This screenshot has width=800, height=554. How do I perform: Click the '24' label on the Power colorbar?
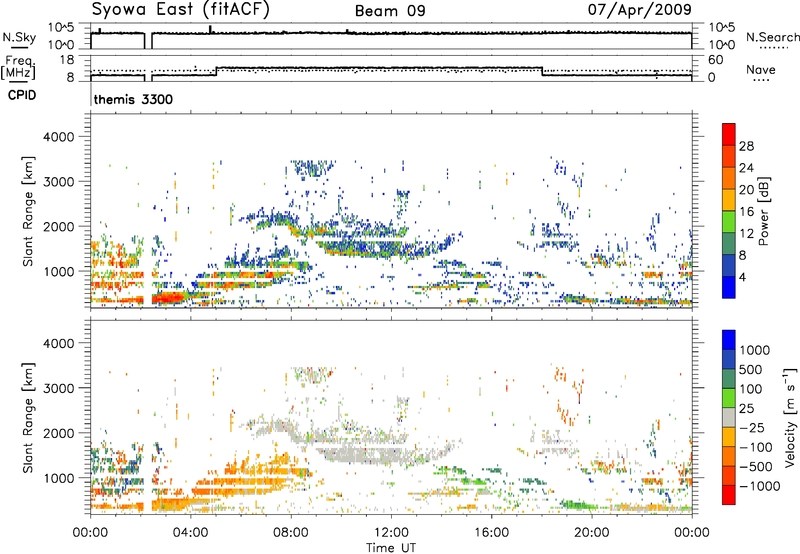point(746,168)
